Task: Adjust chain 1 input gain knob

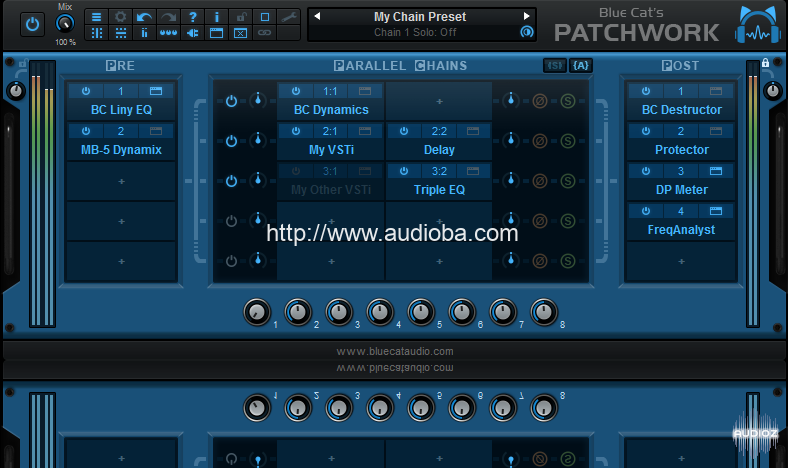Action: point(258,100)
